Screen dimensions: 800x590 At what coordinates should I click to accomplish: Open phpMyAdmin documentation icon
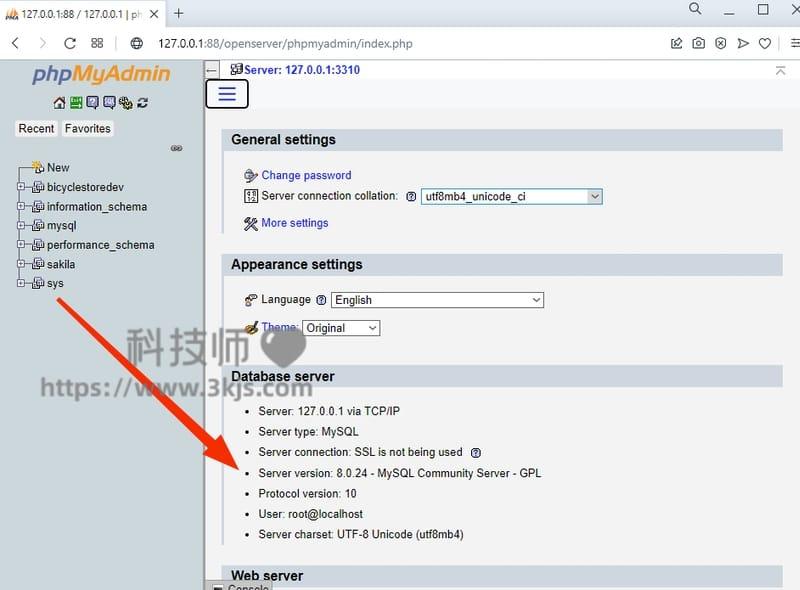pos(92,103)
